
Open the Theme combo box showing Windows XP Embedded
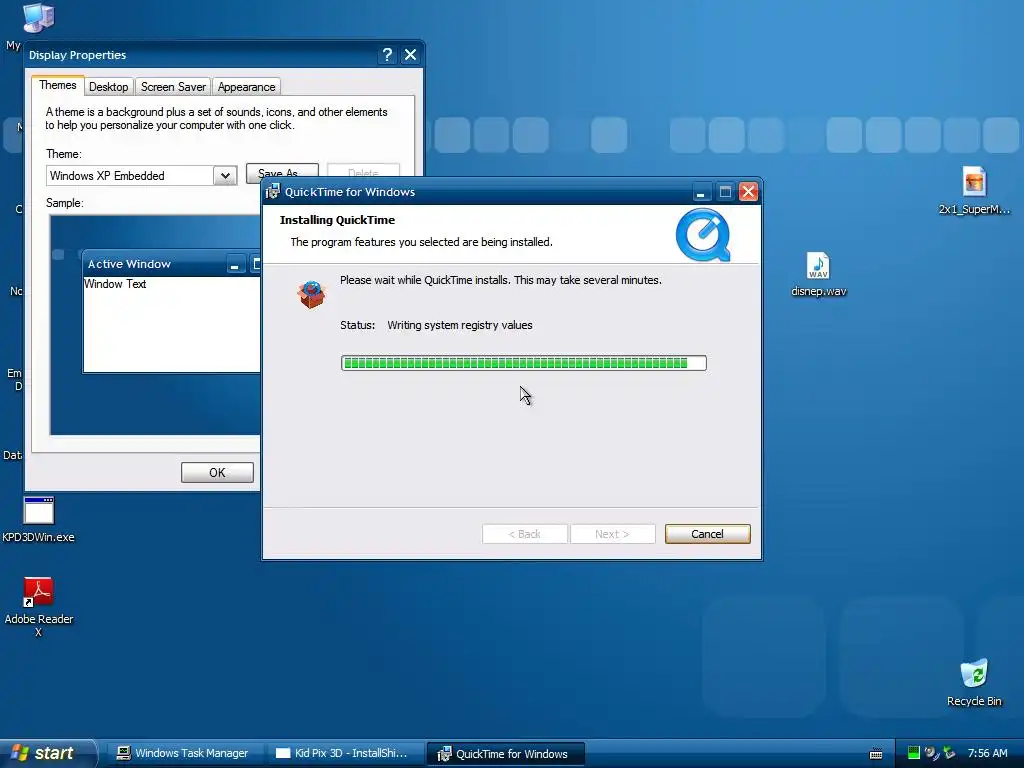(x=142, y=176)
